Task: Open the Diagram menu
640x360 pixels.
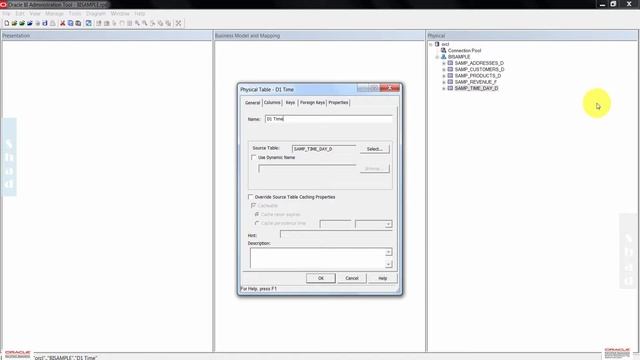Action: tap(96, 13)
